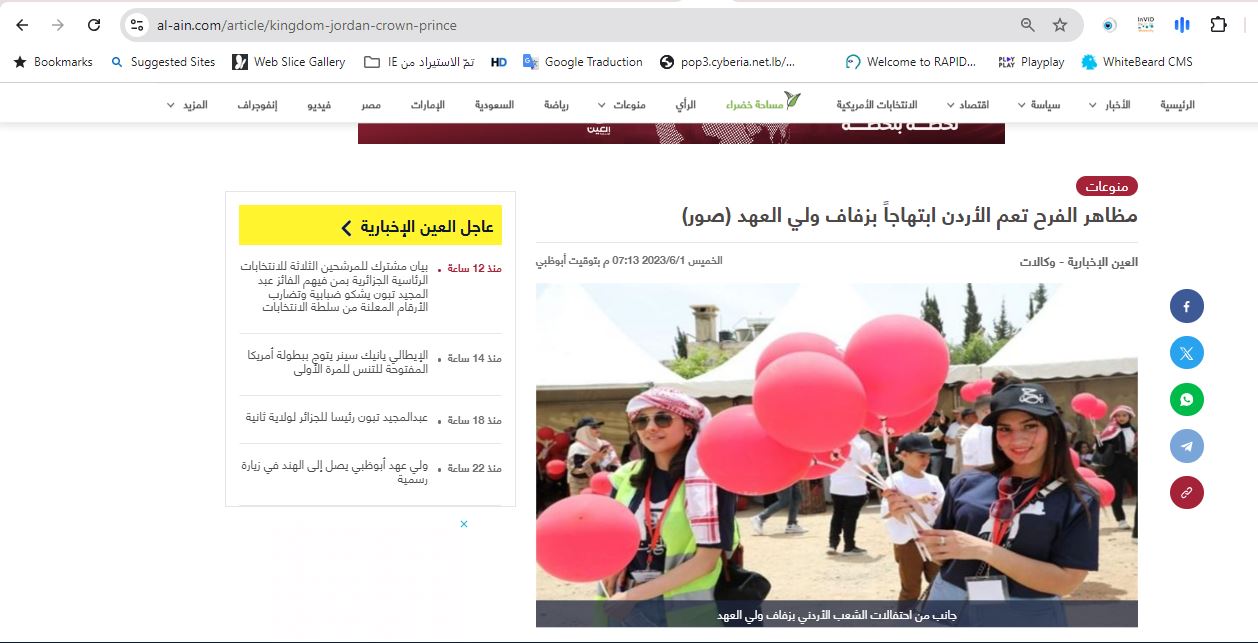
Task: Share article via WhatsApp
Action: pos(1186,400)
